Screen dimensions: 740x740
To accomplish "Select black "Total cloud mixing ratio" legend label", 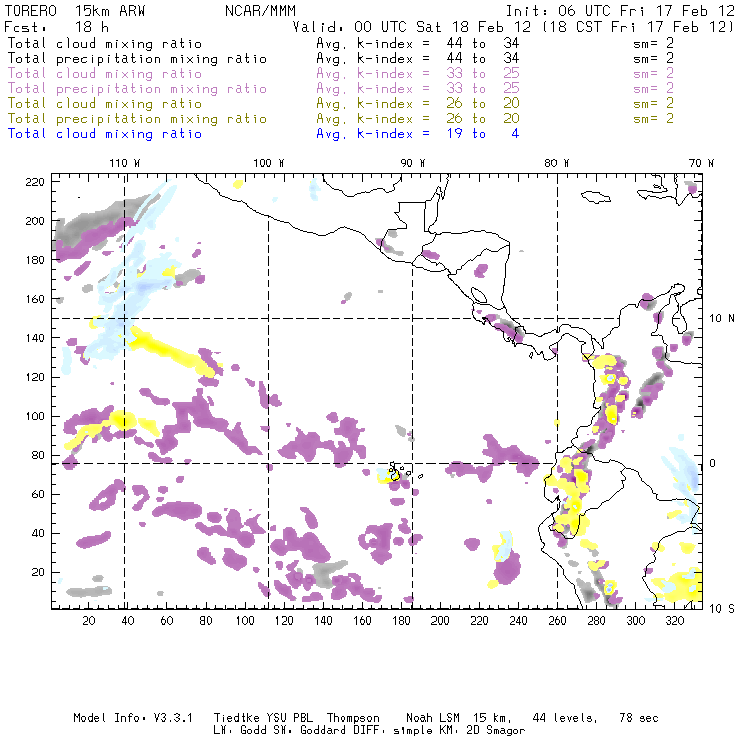I will [x=105, y=44].
